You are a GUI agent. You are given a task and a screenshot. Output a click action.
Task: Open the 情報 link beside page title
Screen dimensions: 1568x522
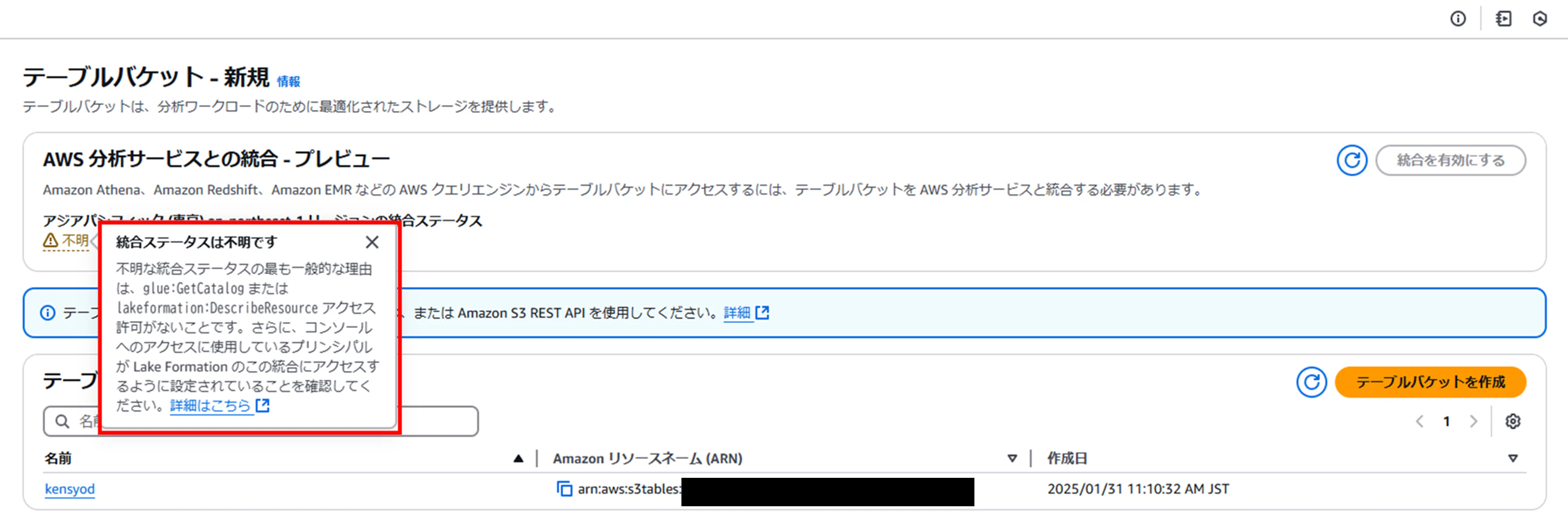pos(288,82)
